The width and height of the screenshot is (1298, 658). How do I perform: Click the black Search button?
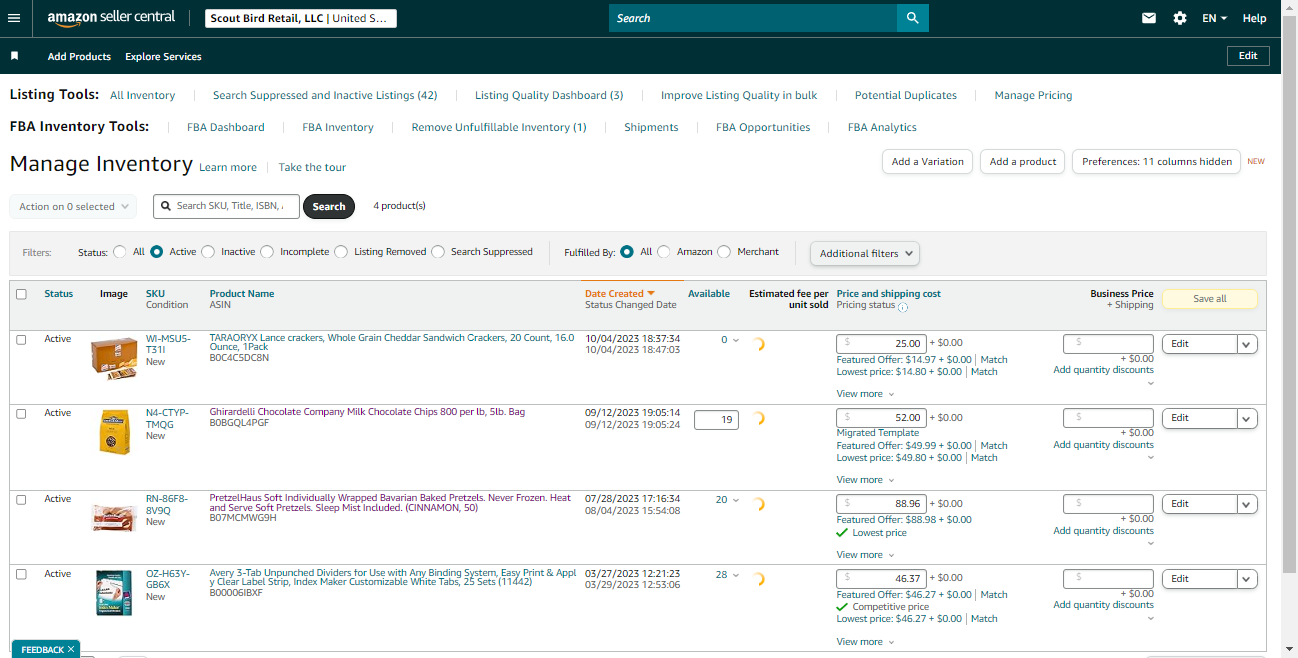pyautogui.click(x=329, y=206)
